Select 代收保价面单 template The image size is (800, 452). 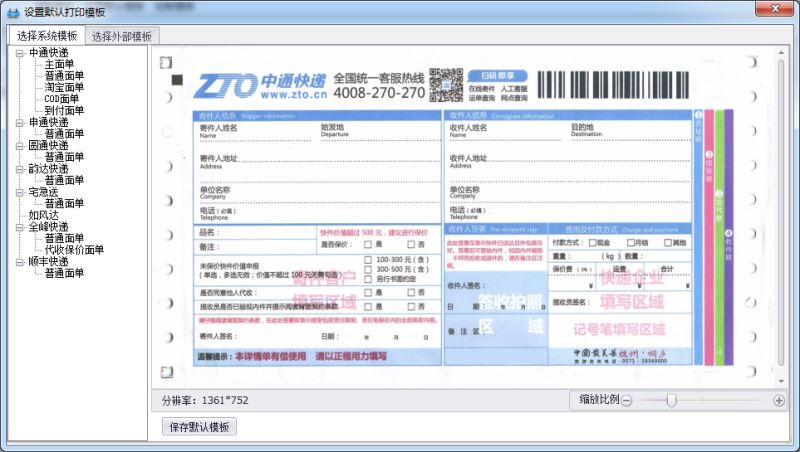click(x=74, y=250)
